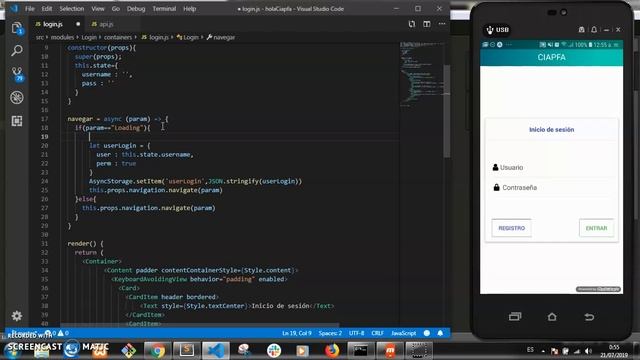Open the Manage gear in activity bar
The image size is (640, 360).
(17, 316)
